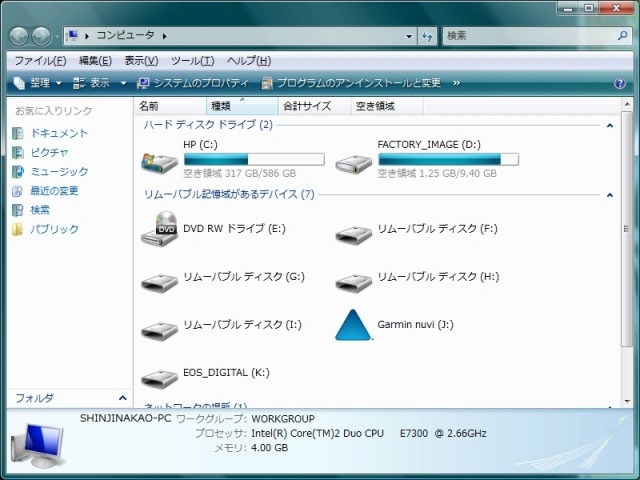Click the 最近の変更 sidebar icon
This screenshot has height=480, width=640.
18,191
